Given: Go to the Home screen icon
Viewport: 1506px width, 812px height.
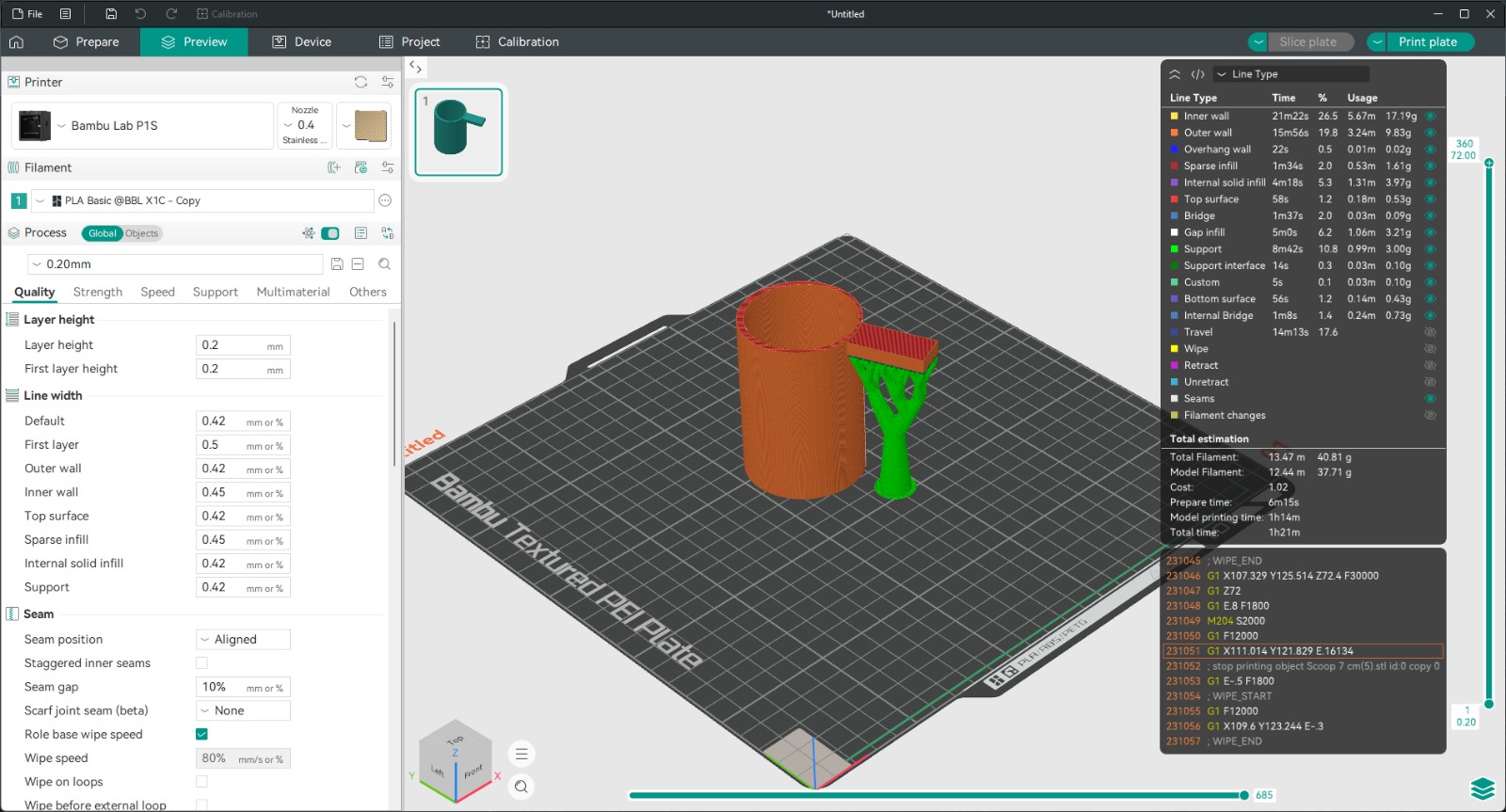Looking at the screenshot, I should point(16,41).
